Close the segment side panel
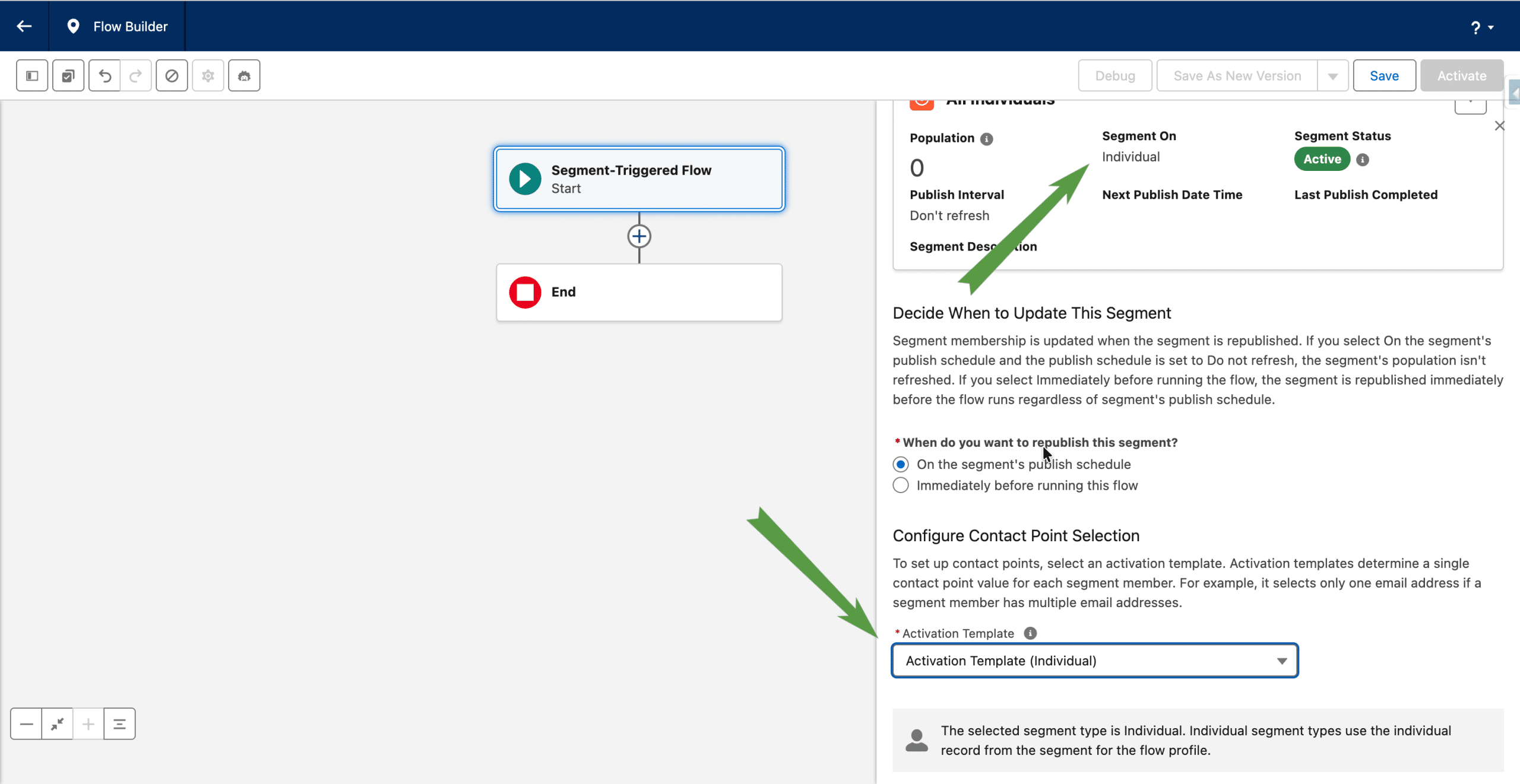 pyautogui.click(x=1499, y=126)
